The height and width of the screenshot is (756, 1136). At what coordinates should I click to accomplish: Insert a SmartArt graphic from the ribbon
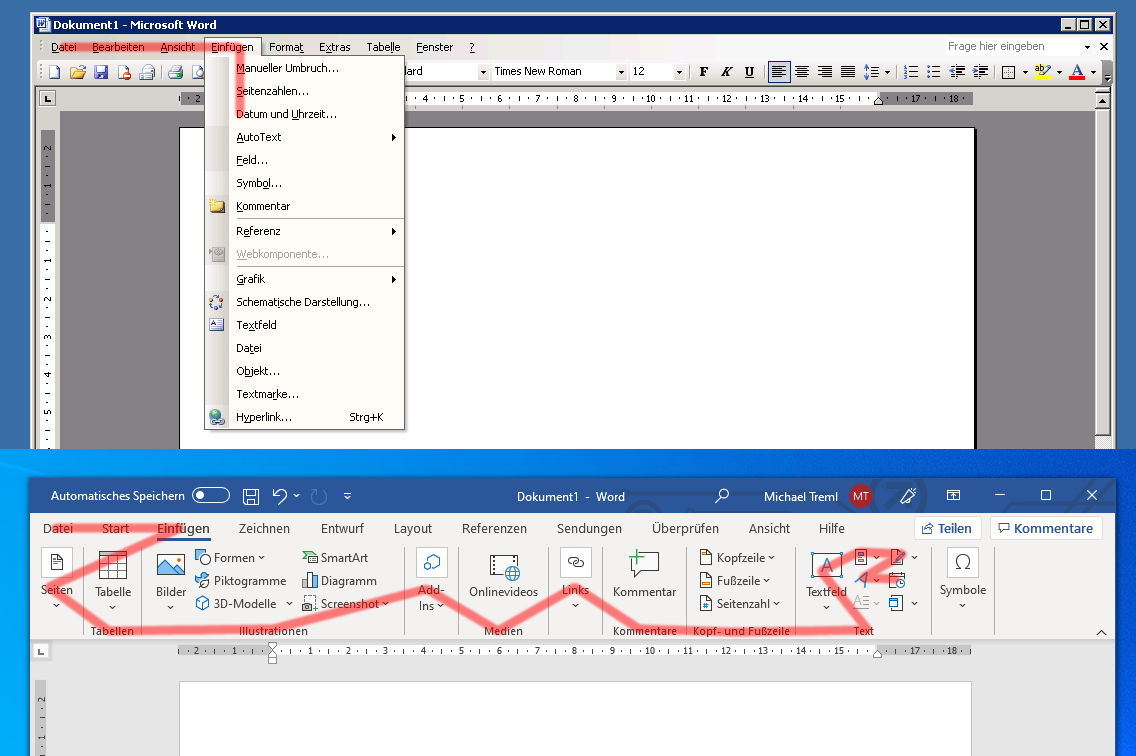tap(335, 557)
